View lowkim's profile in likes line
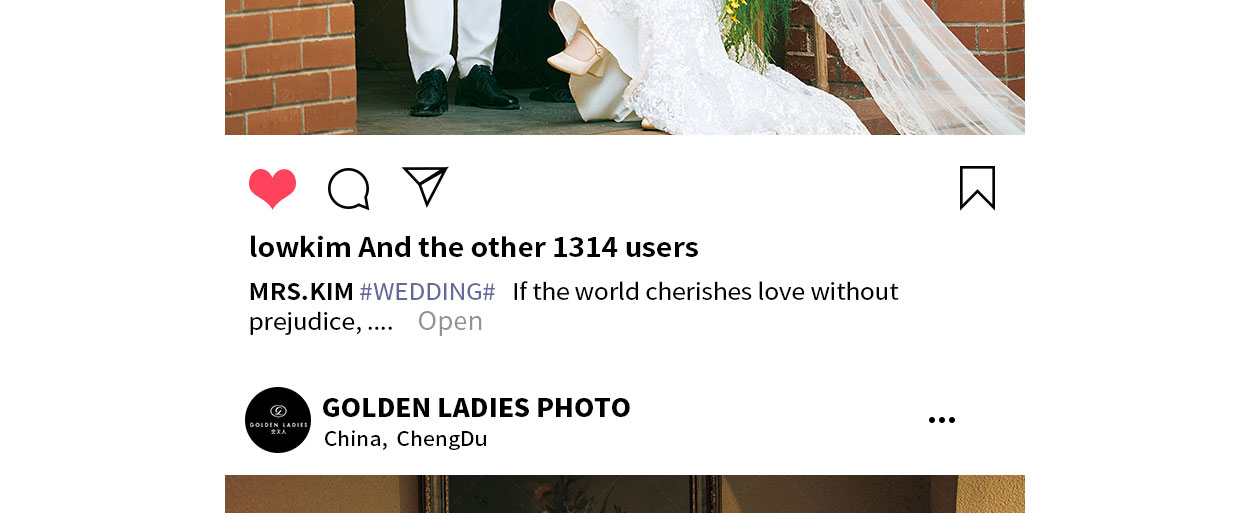This screenshot has width=1250, height=513. (300, 247)
